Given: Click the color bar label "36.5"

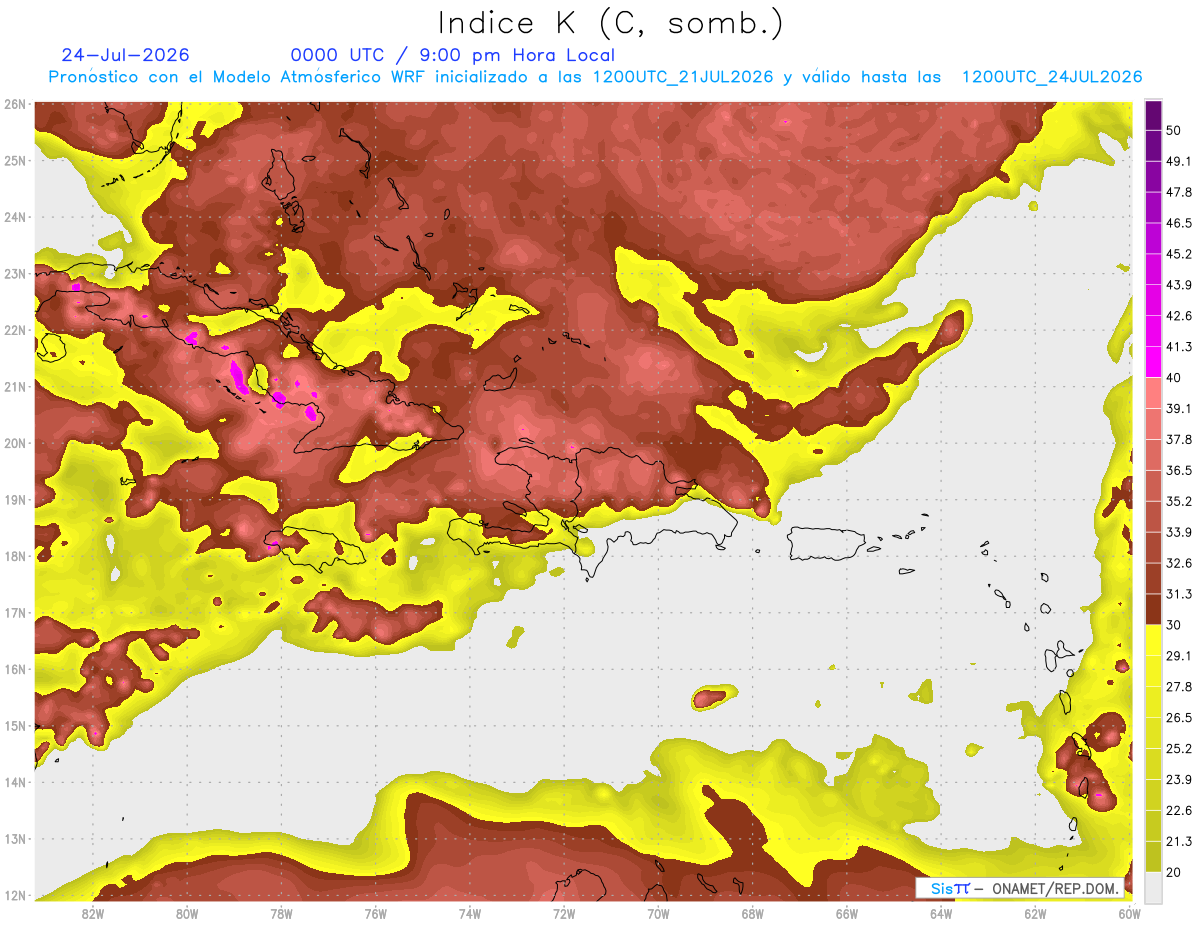Looking at the screenshot, I should [x=1179, y=470].
